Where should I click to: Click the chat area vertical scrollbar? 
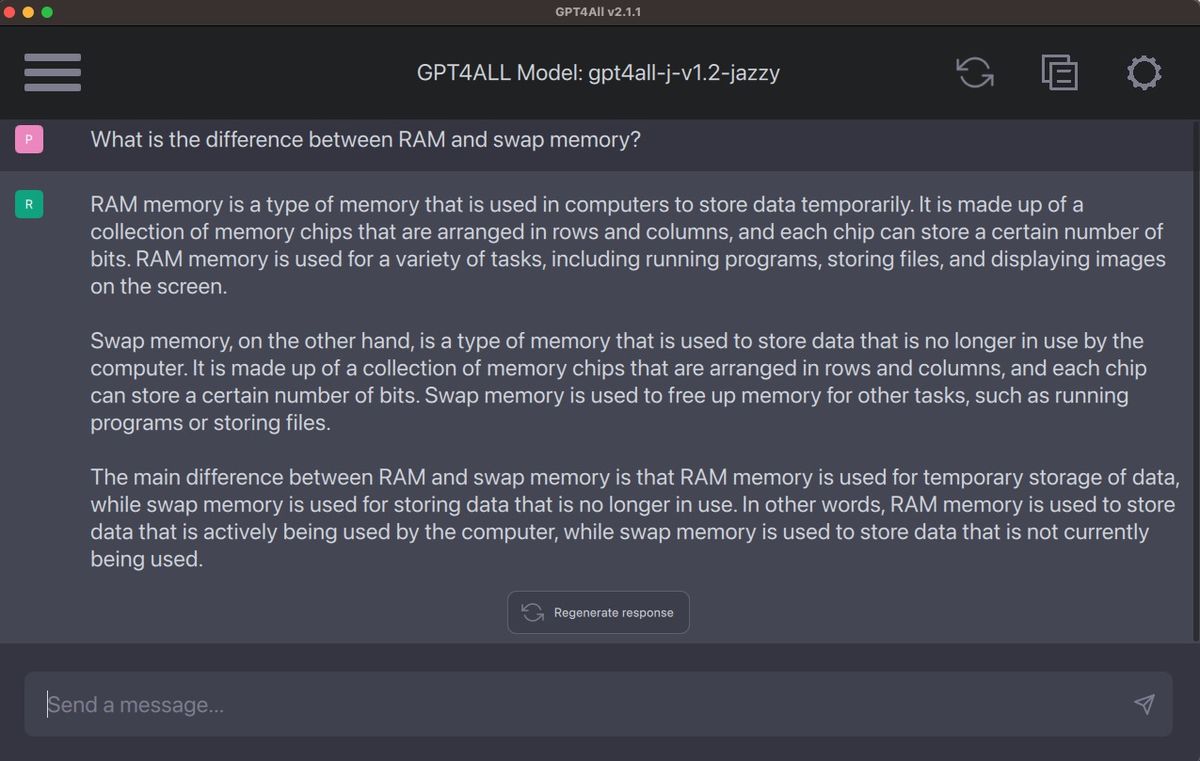1196,380
